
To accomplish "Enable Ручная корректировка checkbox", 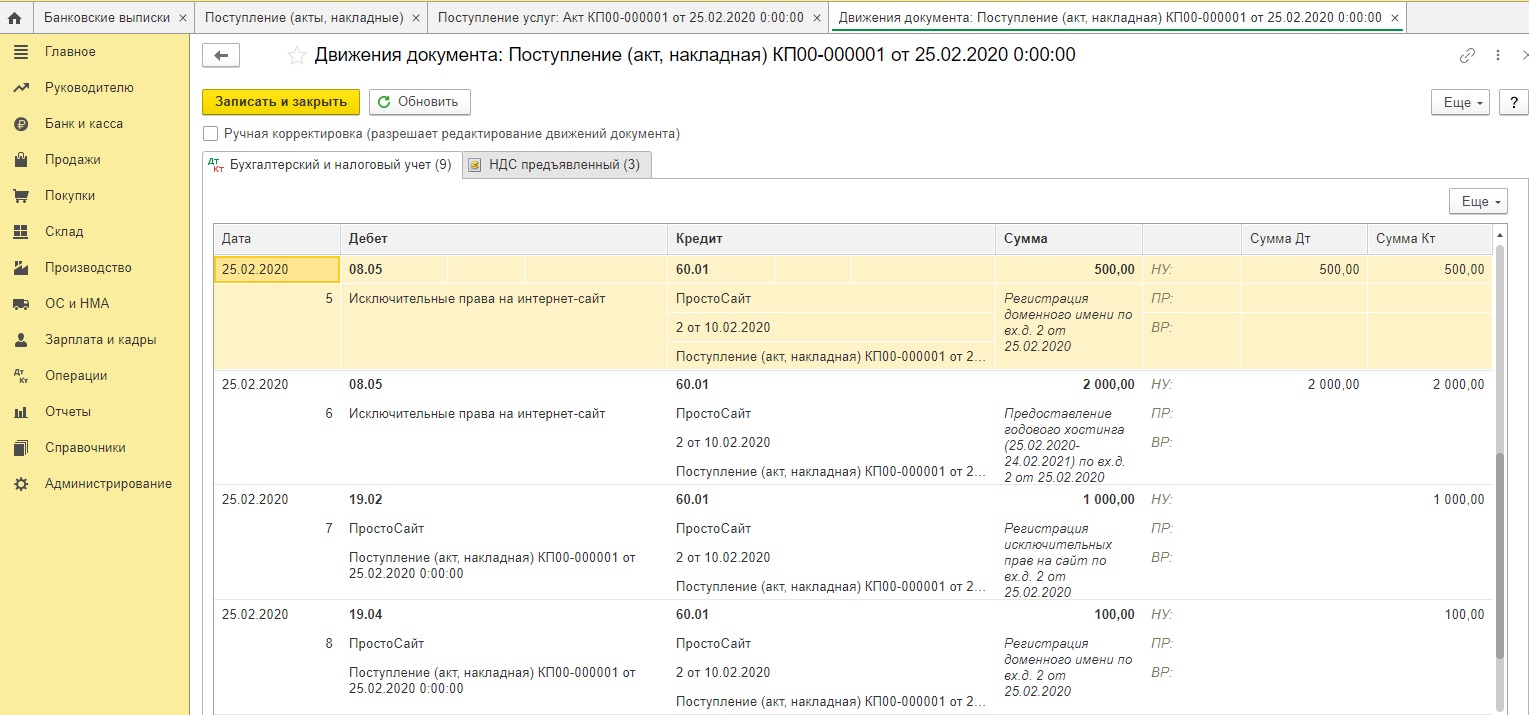I will tap(210, 133).
